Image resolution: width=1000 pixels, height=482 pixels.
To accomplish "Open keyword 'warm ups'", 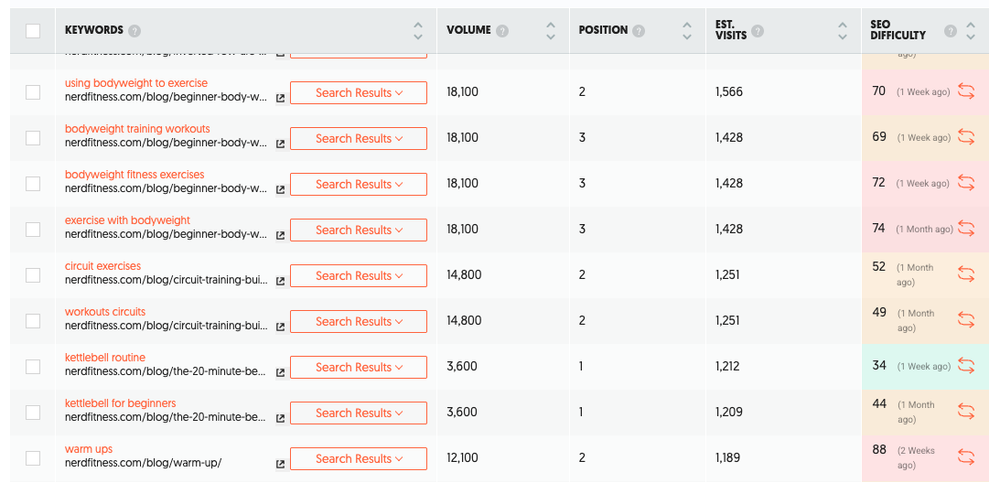I will click(x=89, y=449).
